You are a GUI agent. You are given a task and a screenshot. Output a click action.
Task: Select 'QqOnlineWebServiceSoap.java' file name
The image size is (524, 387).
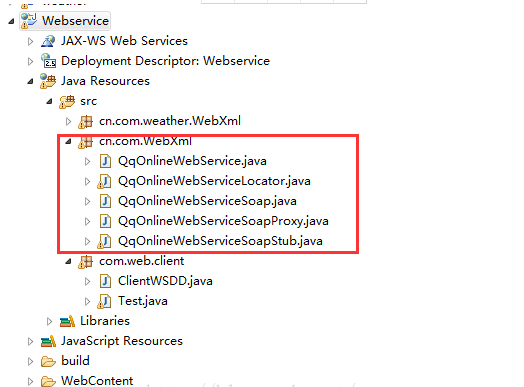coord(207,201)
